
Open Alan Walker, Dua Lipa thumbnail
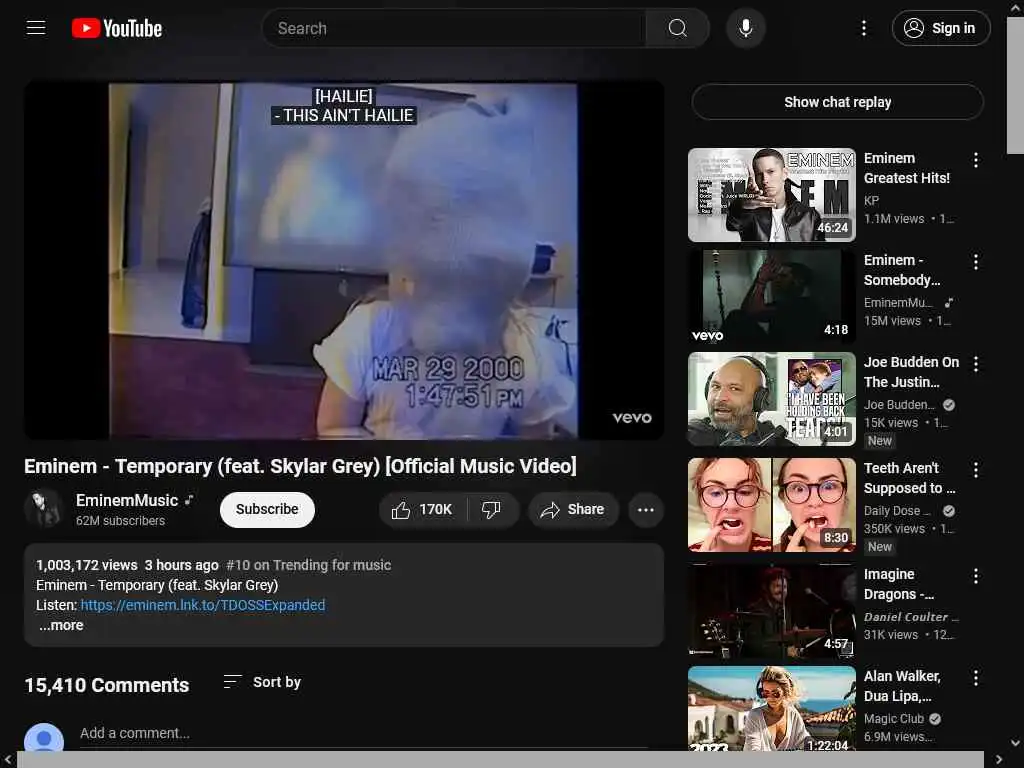(x=771, y=709)
